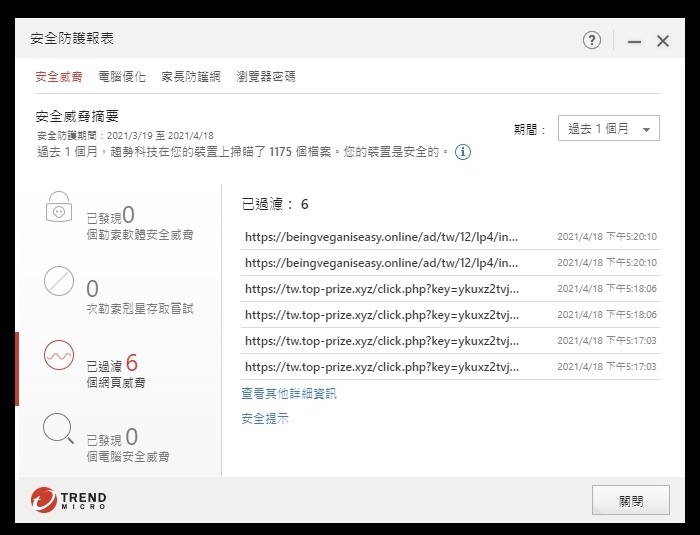Image resolution: width=700 pixels, height=535 pixels.
Task: Select the top-prize.xyz entry at 下午5:18:06
Action: point(381,289)
